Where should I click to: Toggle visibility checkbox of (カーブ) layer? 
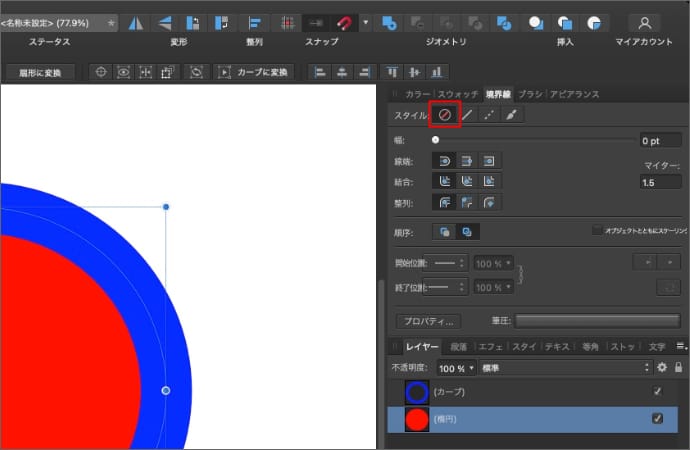pos(657,391)
